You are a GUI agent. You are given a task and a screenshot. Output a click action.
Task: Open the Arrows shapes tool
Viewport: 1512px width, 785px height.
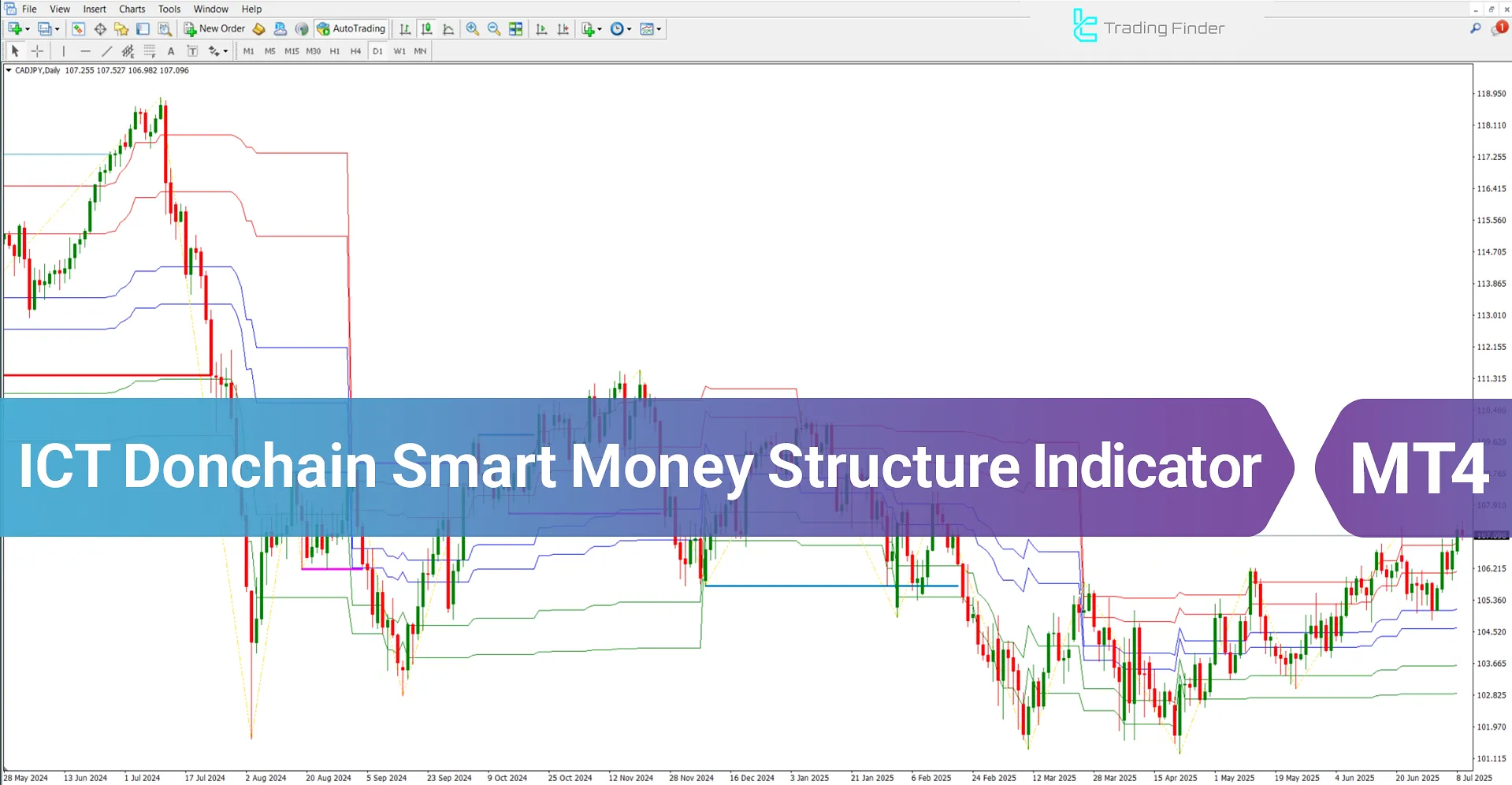(x=214, y=51)
